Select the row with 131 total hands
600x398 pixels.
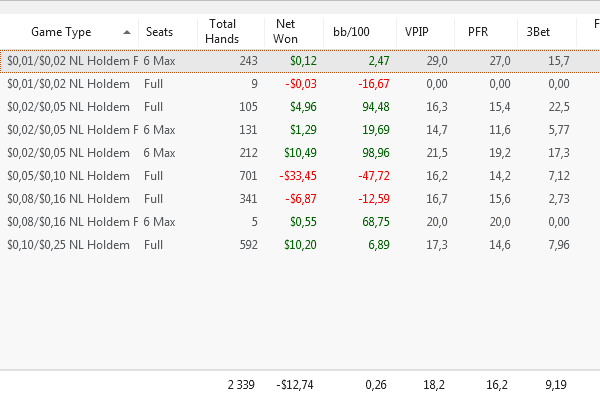click(300, 130)
